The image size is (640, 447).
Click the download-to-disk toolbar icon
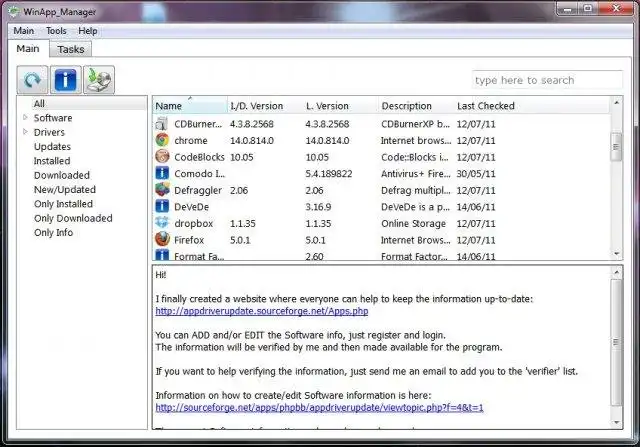click(99, 80)
